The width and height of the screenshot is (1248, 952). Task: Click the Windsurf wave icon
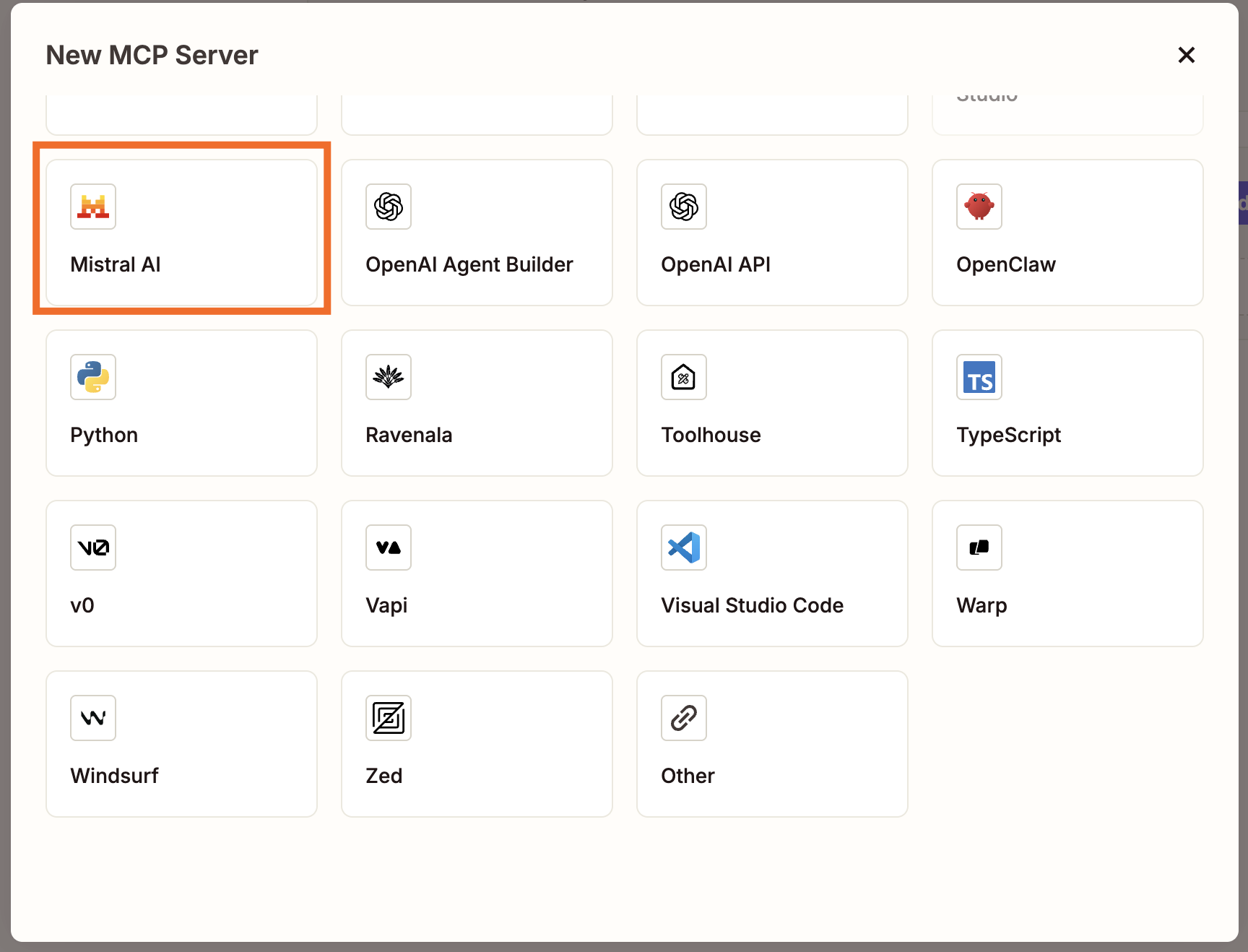coord(93,718)
